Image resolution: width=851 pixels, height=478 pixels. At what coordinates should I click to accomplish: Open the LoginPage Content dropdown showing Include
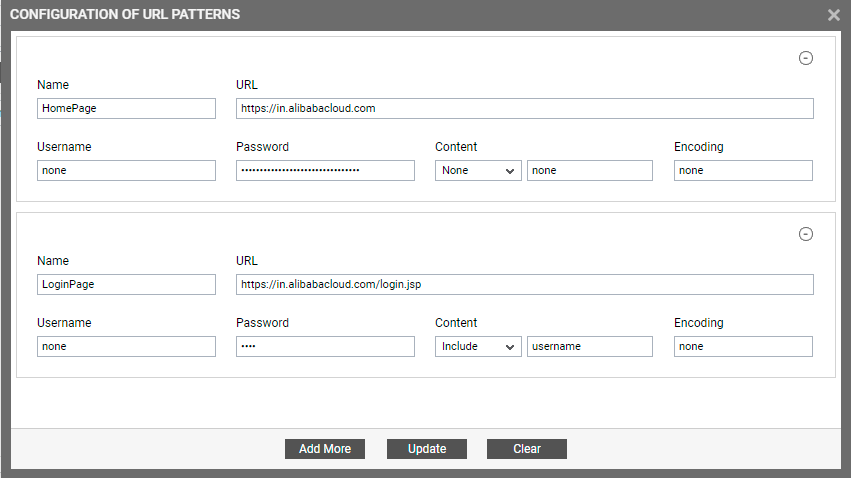(478, 346)
